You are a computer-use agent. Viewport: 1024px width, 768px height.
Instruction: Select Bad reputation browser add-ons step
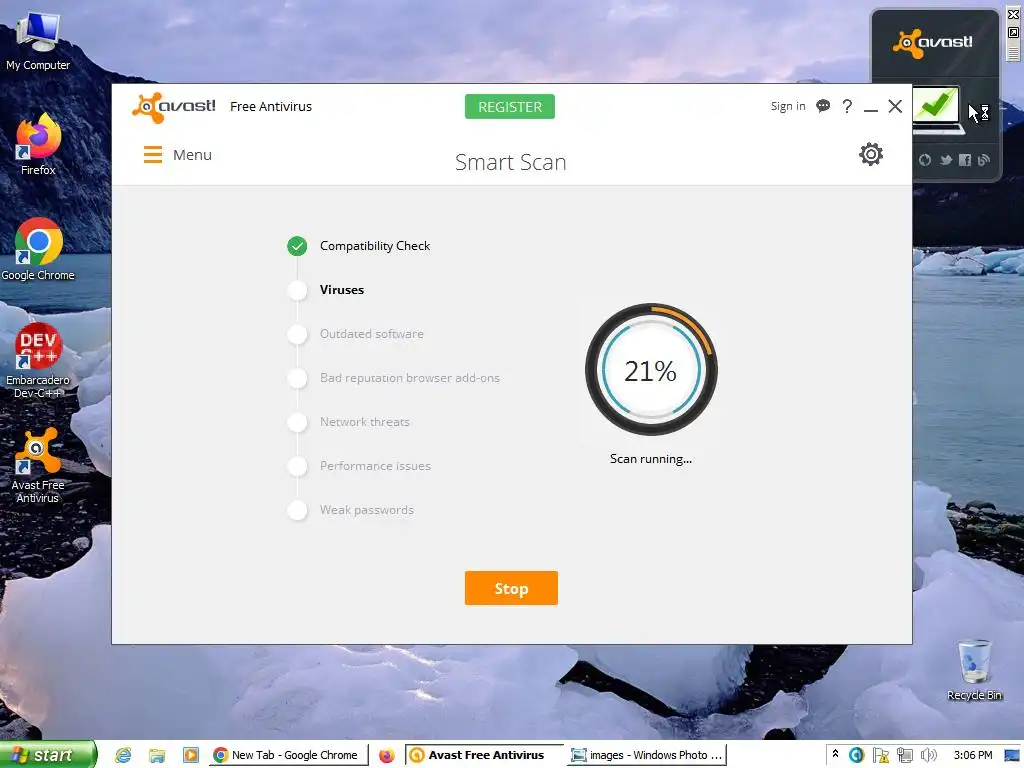[x=409, y=377]
